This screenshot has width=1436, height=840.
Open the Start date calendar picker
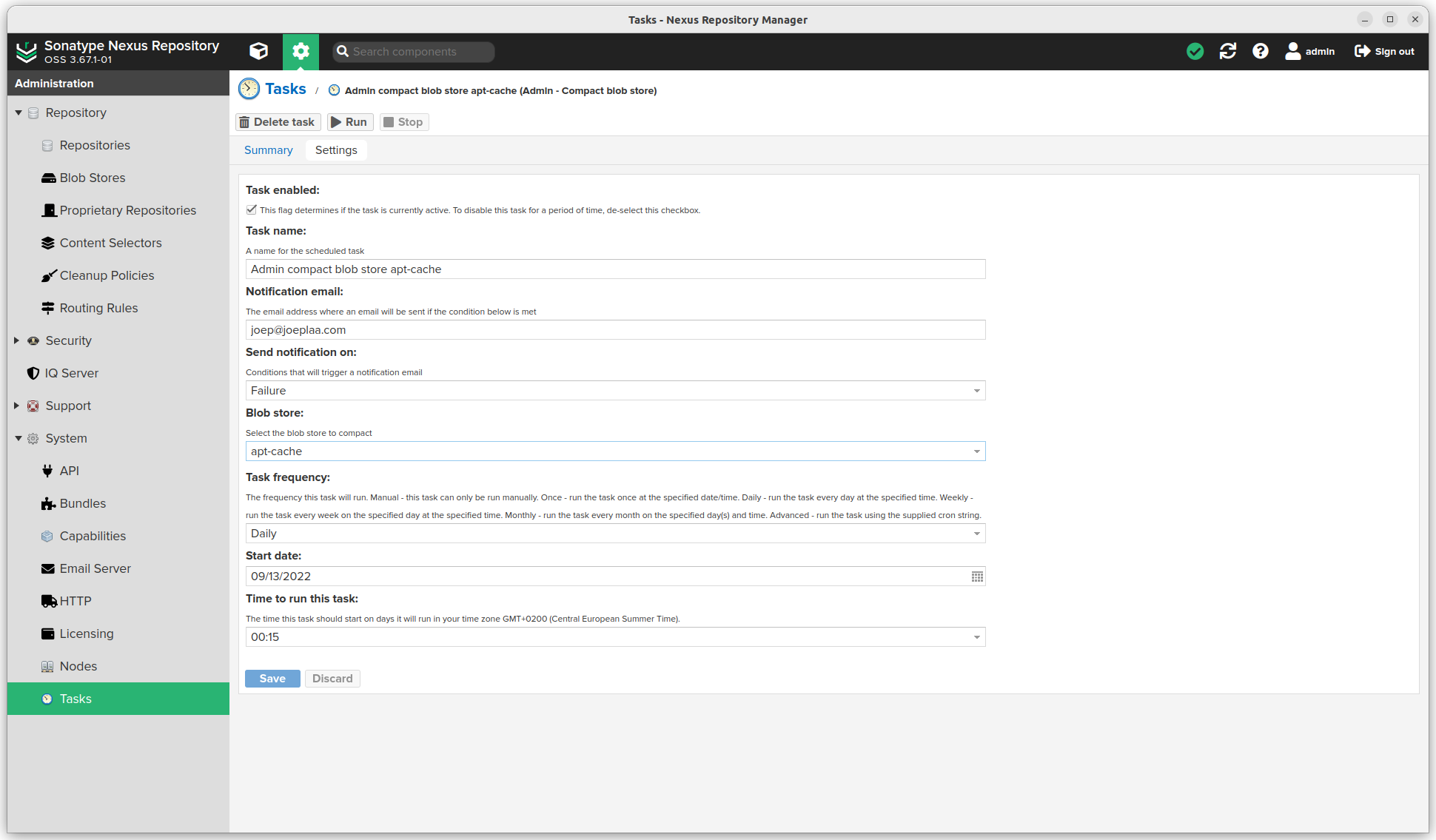click(x=977, y=577)
